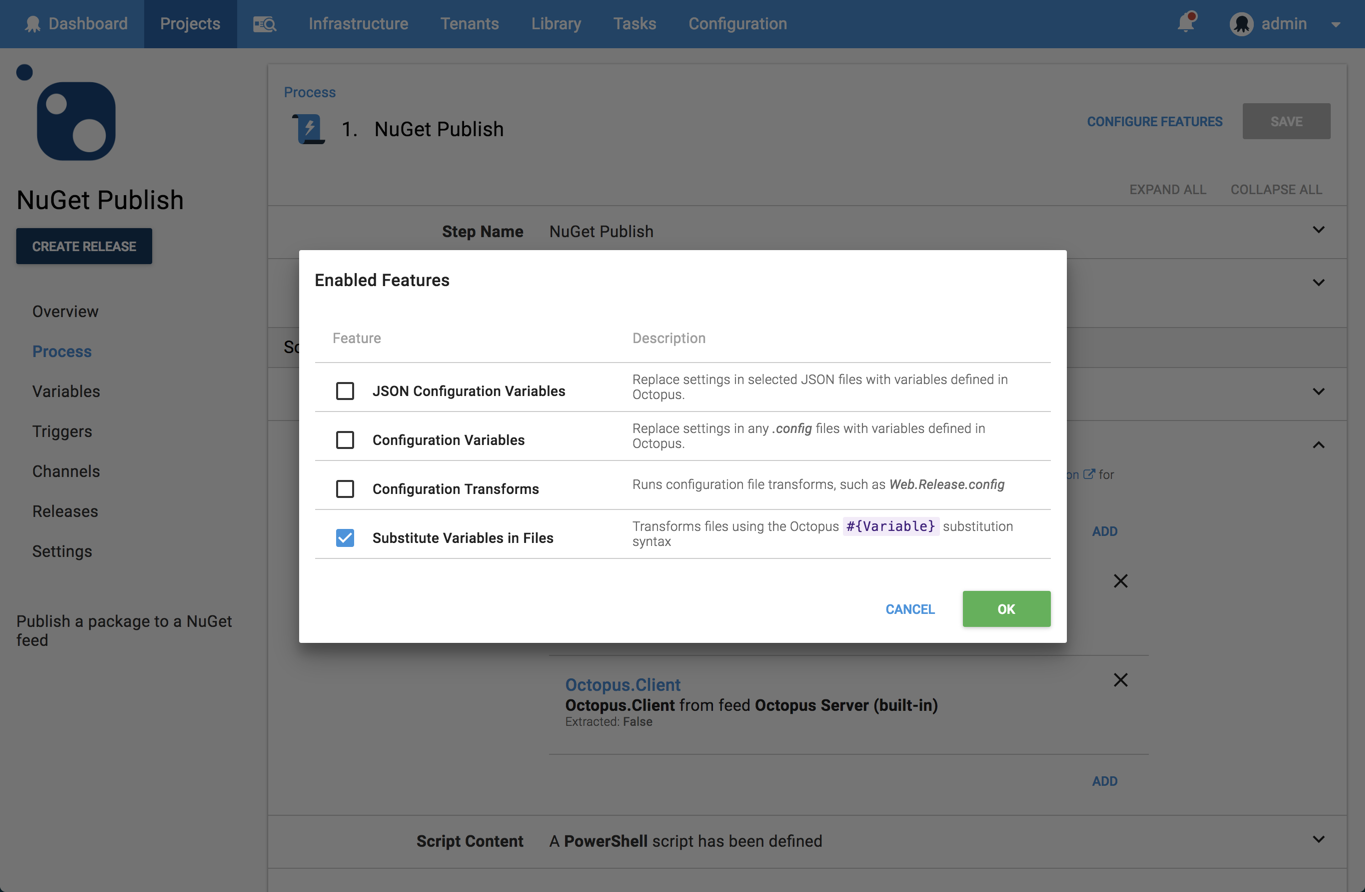Expand the Script Content section

pos(1318,840)
